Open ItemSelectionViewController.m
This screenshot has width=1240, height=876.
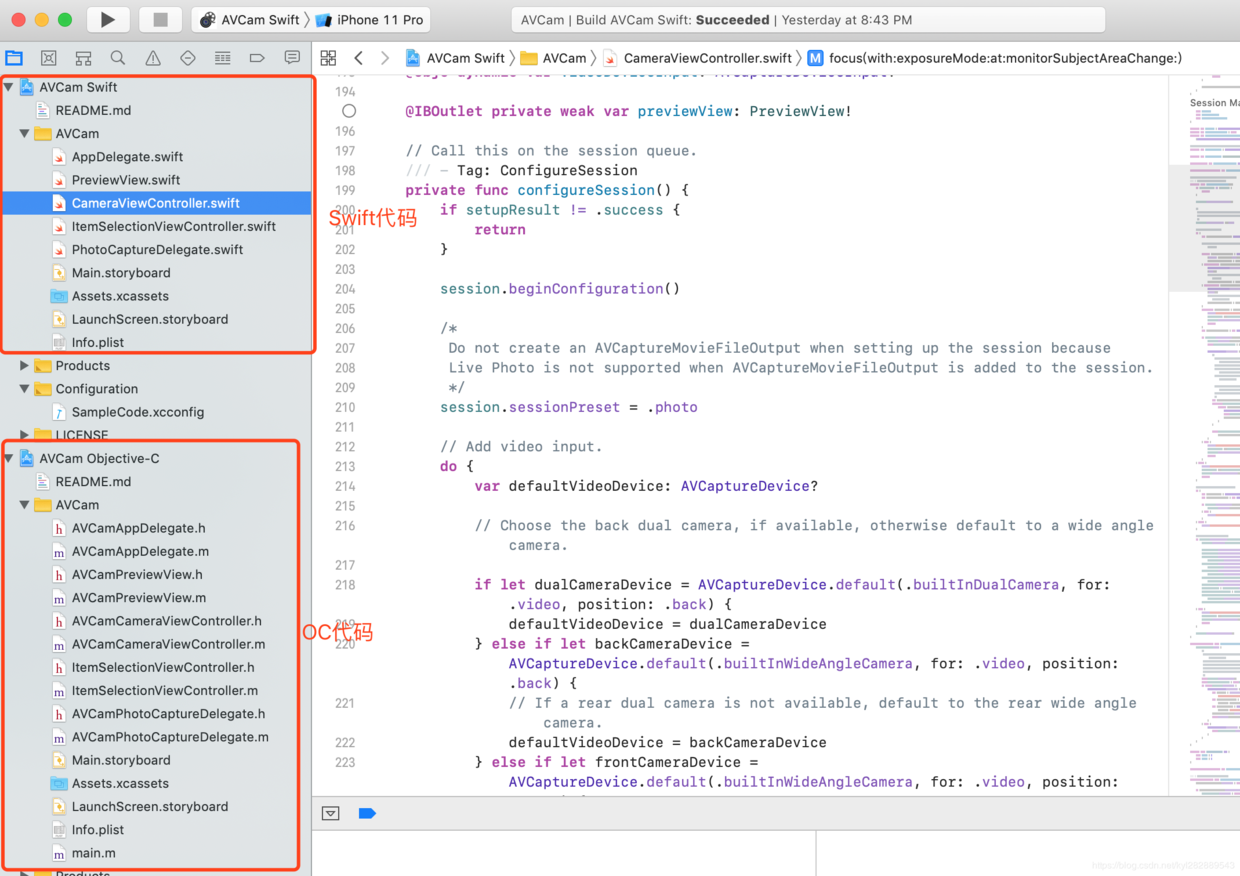coord(165,690)
